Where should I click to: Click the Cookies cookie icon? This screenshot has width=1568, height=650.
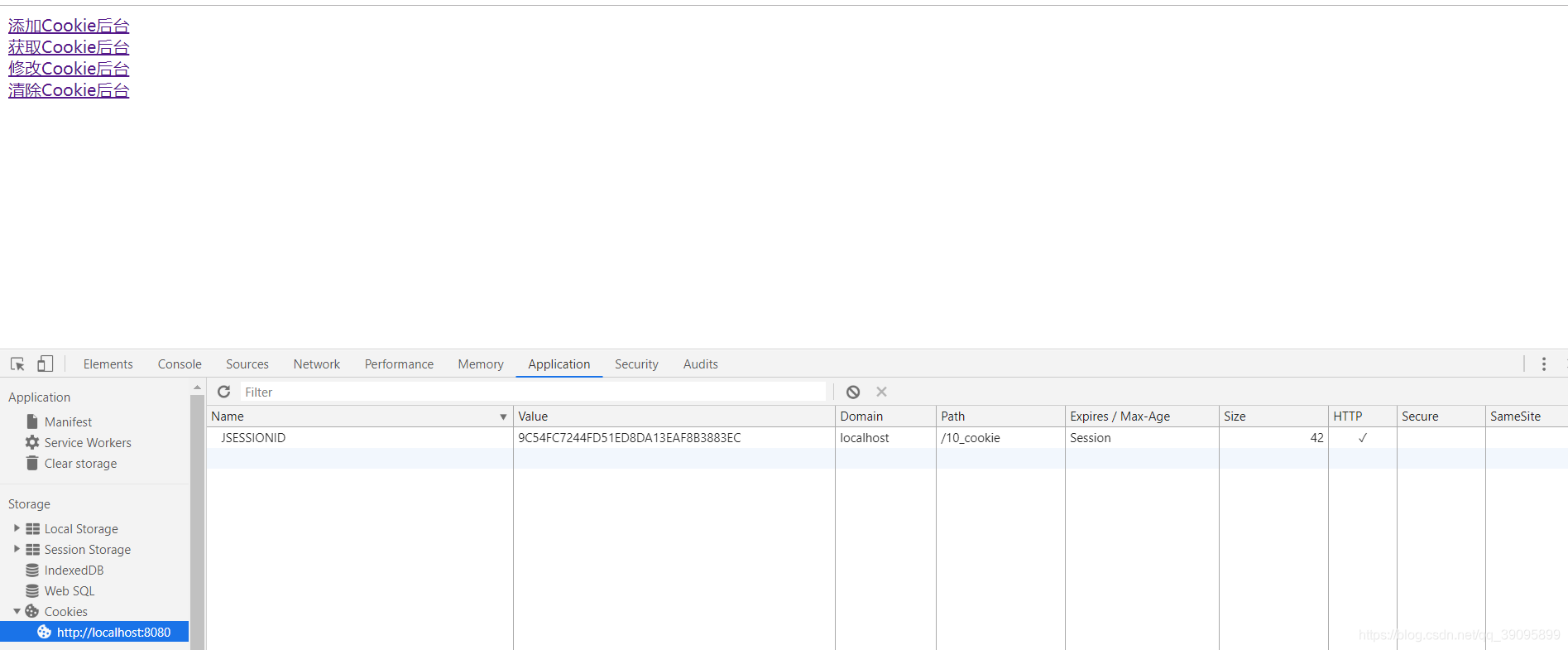32,611
